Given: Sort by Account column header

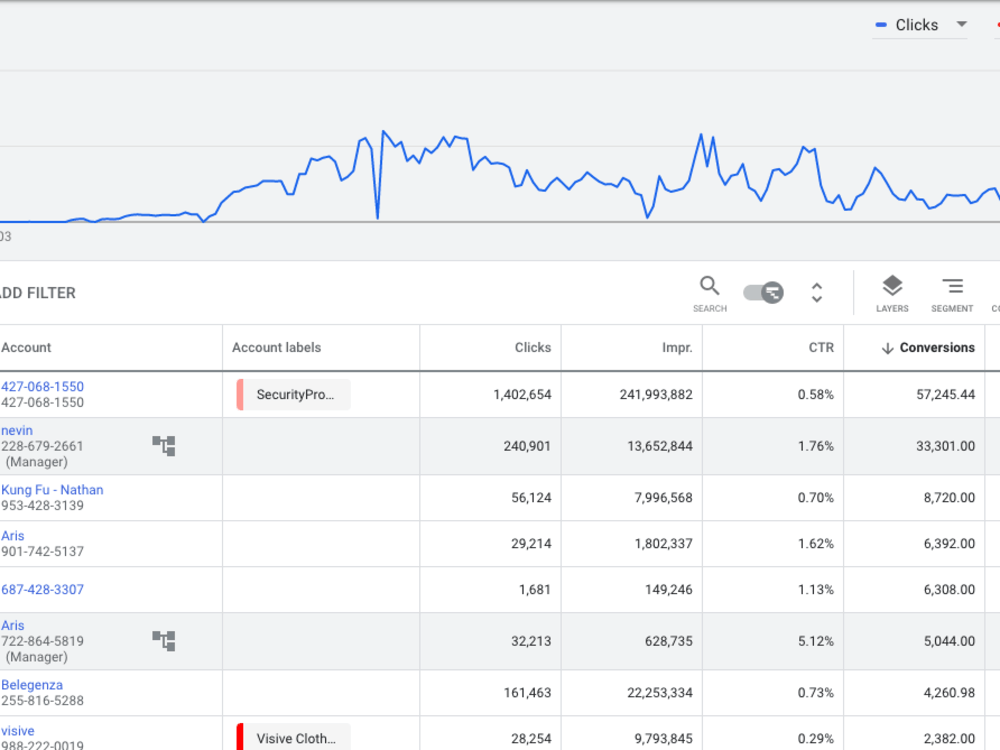Looking at the screenshot, I should pyautogui.click(x=26, y=348).
